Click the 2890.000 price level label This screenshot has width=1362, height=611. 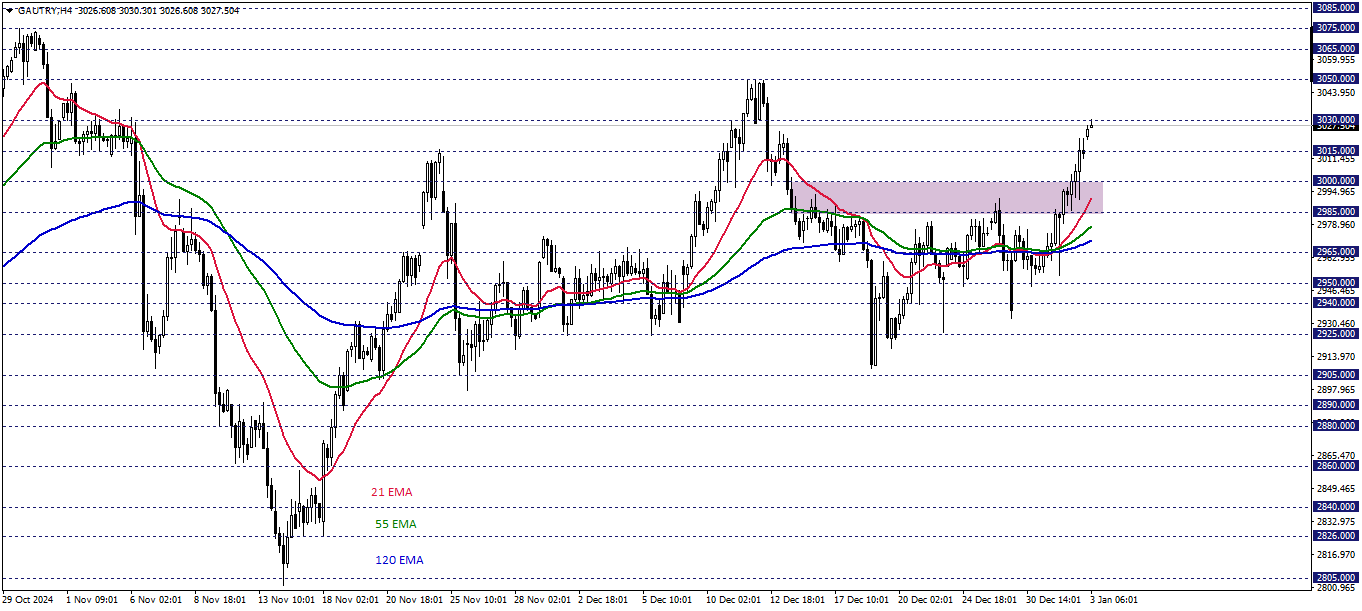(x=1335, y=405)
